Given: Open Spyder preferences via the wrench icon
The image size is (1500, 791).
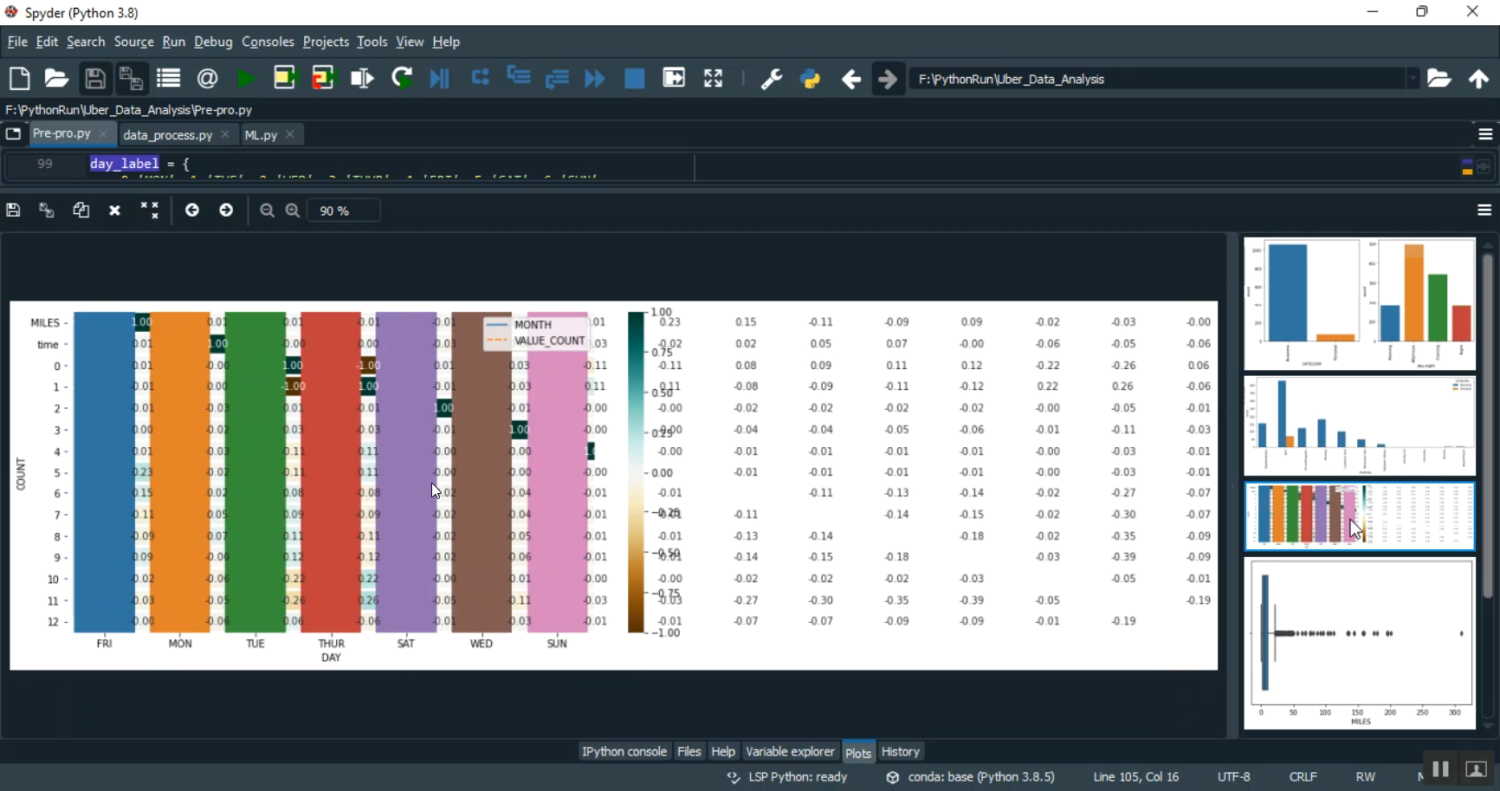Looking at the screenshot, I should (x=772, y=77).
